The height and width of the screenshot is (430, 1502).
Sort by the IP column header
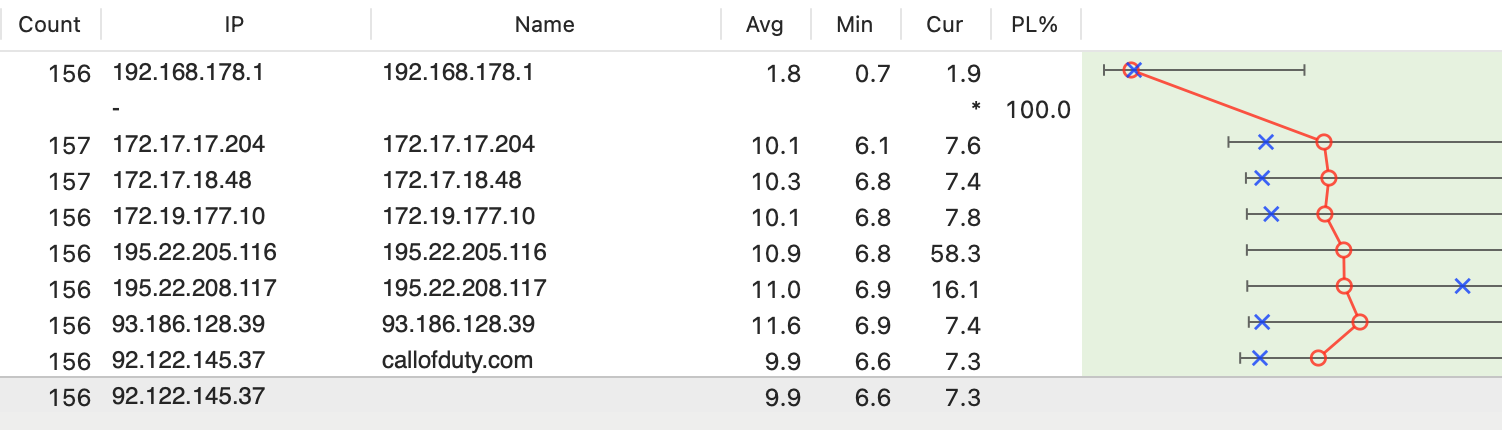pos(236,24)
